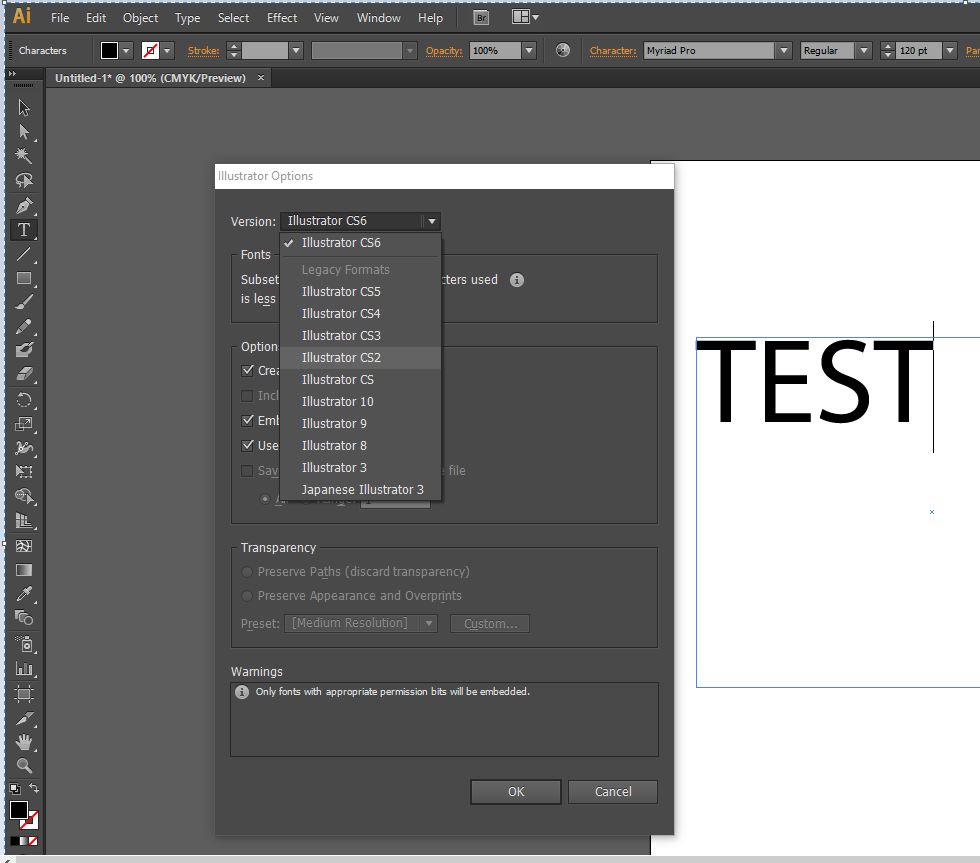Screen dimensions: 980x863
Task: Click the font size stepper arrows
Action: pyautogui.click(x=888, y=51)
